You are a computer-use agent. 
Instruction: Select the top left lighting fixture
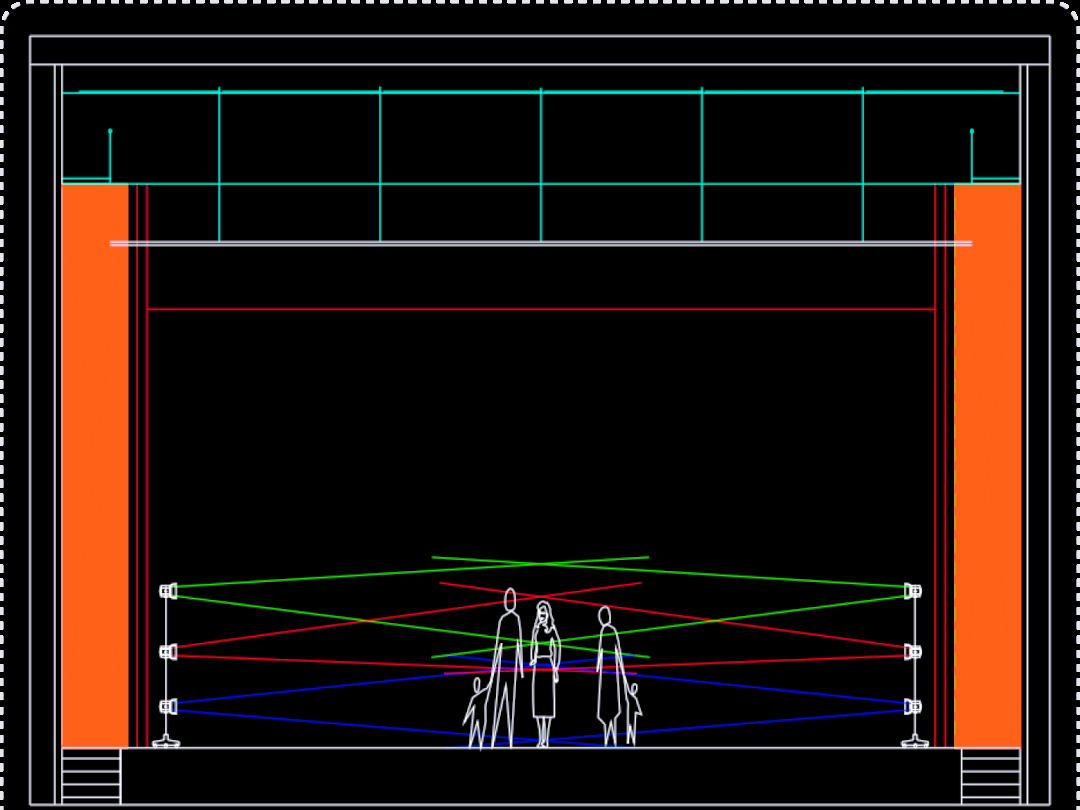(168, 591)
